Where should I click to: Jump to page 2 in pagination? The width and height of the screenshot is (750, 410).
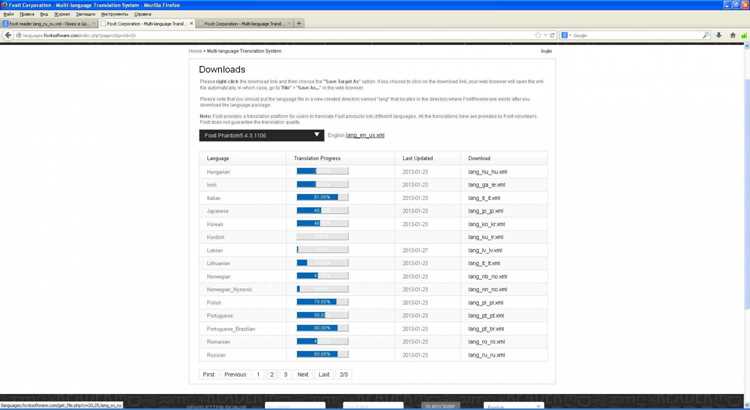[272, 375]
